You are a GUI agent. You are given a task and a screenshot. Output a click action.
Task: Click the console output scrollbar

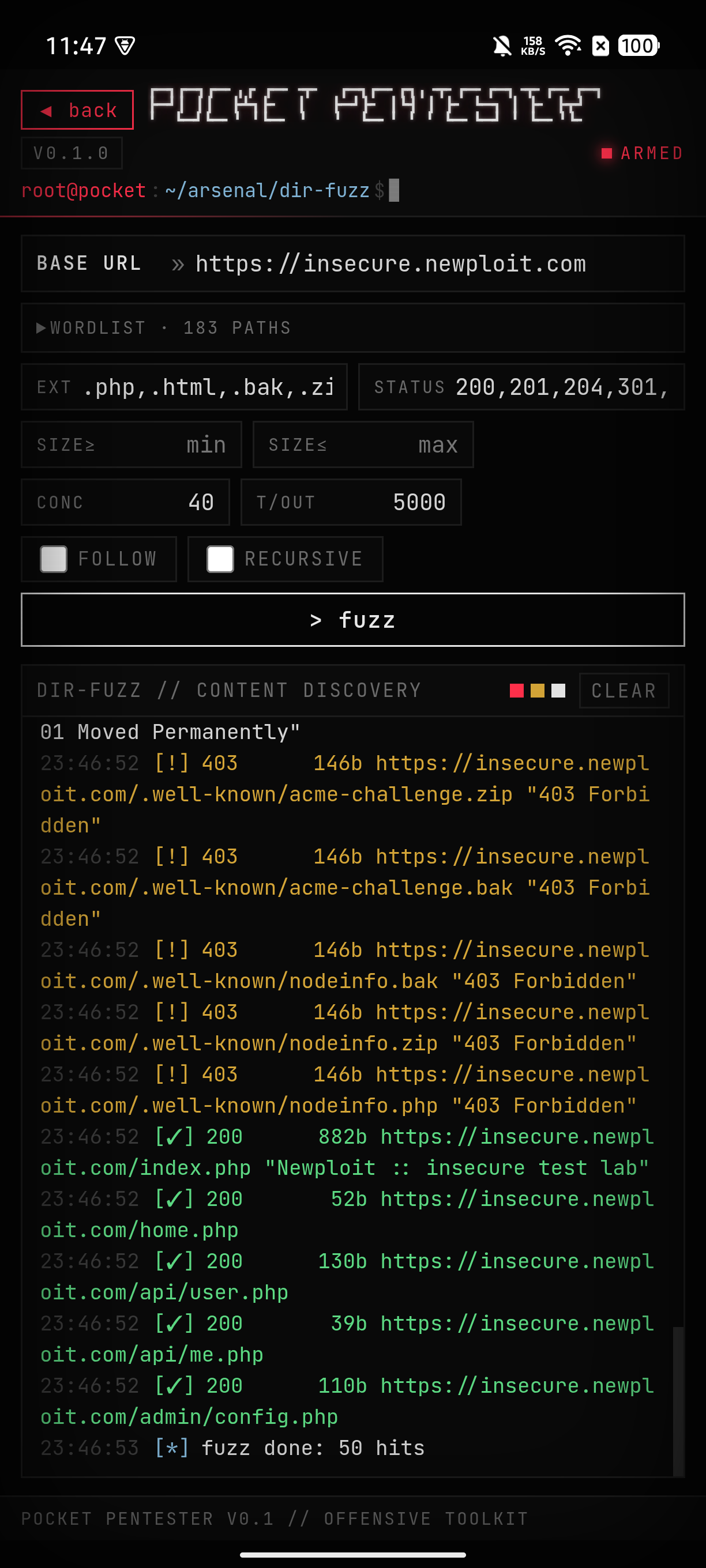[677, 1401]
